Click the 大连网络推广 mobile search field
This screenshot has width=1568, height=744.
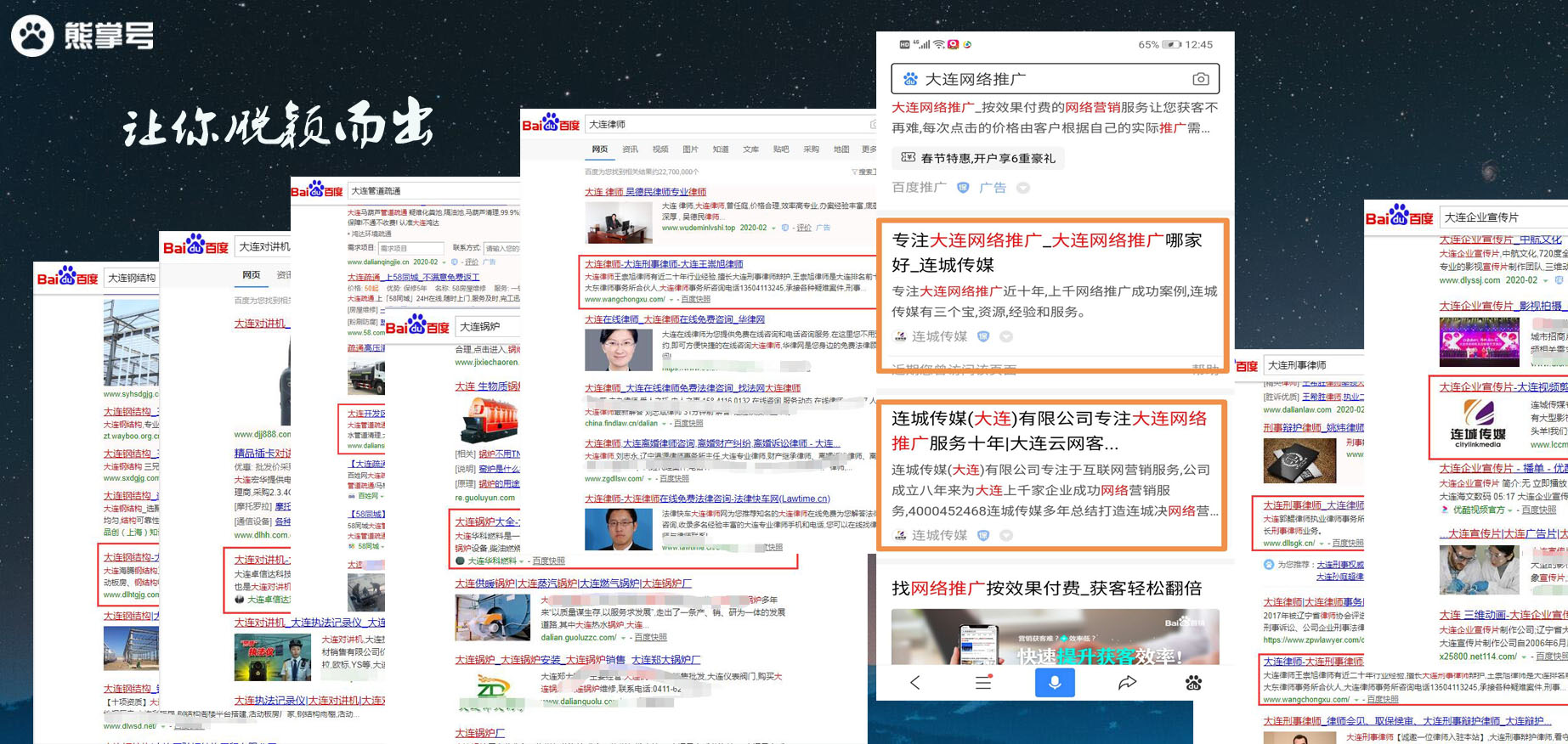(1045, 79)
